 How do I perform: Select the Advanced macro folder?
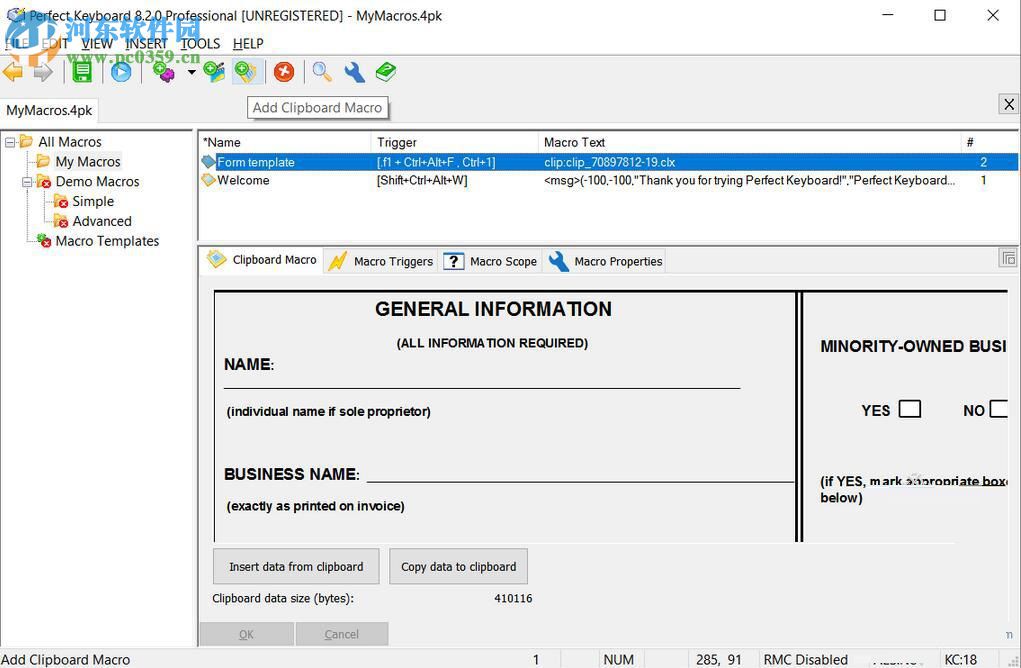(101, 221)
